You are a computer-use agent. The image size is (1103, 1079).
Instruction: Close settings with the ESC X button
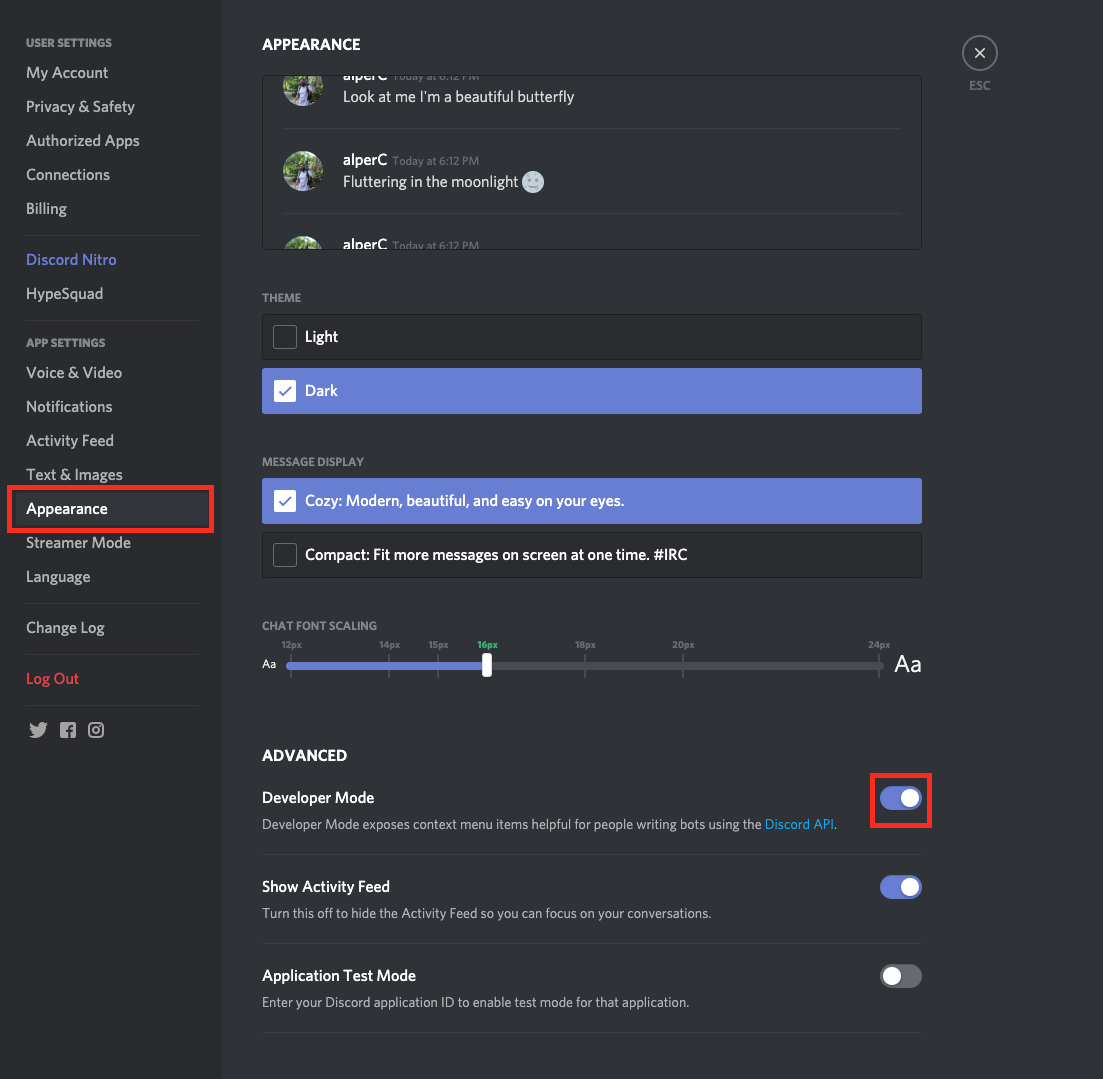[979, 53]
